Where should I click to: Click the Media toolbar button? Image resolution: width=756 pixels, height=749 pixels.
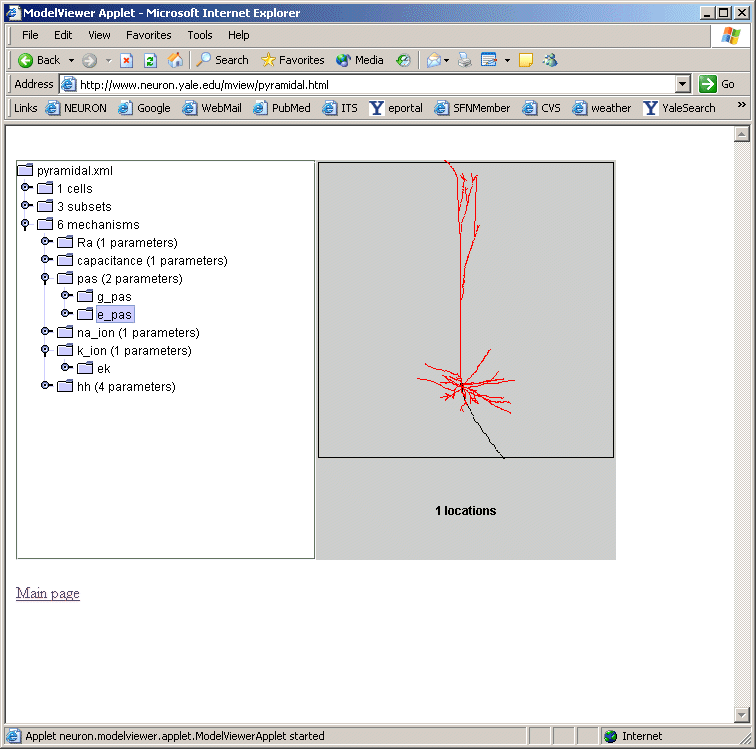[360, 60]
